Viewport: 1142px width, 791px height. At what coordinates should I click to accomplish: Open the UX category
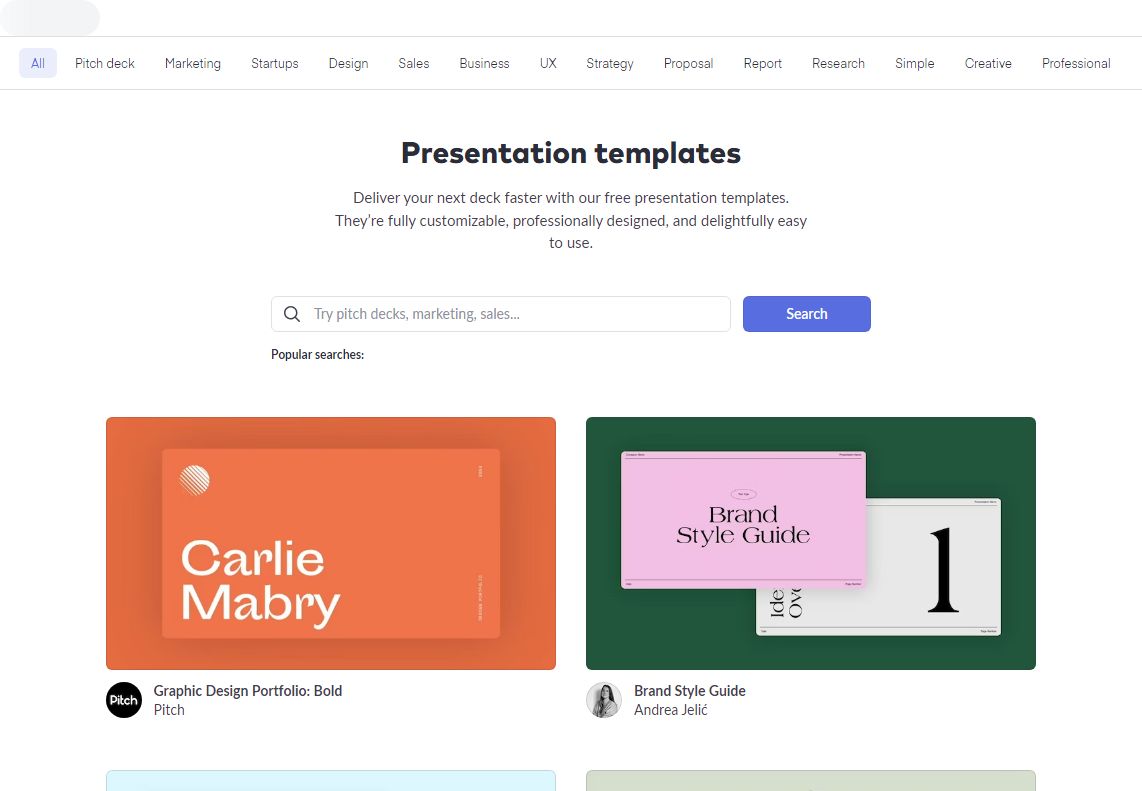pyautogui.click(x=548, y=63)
